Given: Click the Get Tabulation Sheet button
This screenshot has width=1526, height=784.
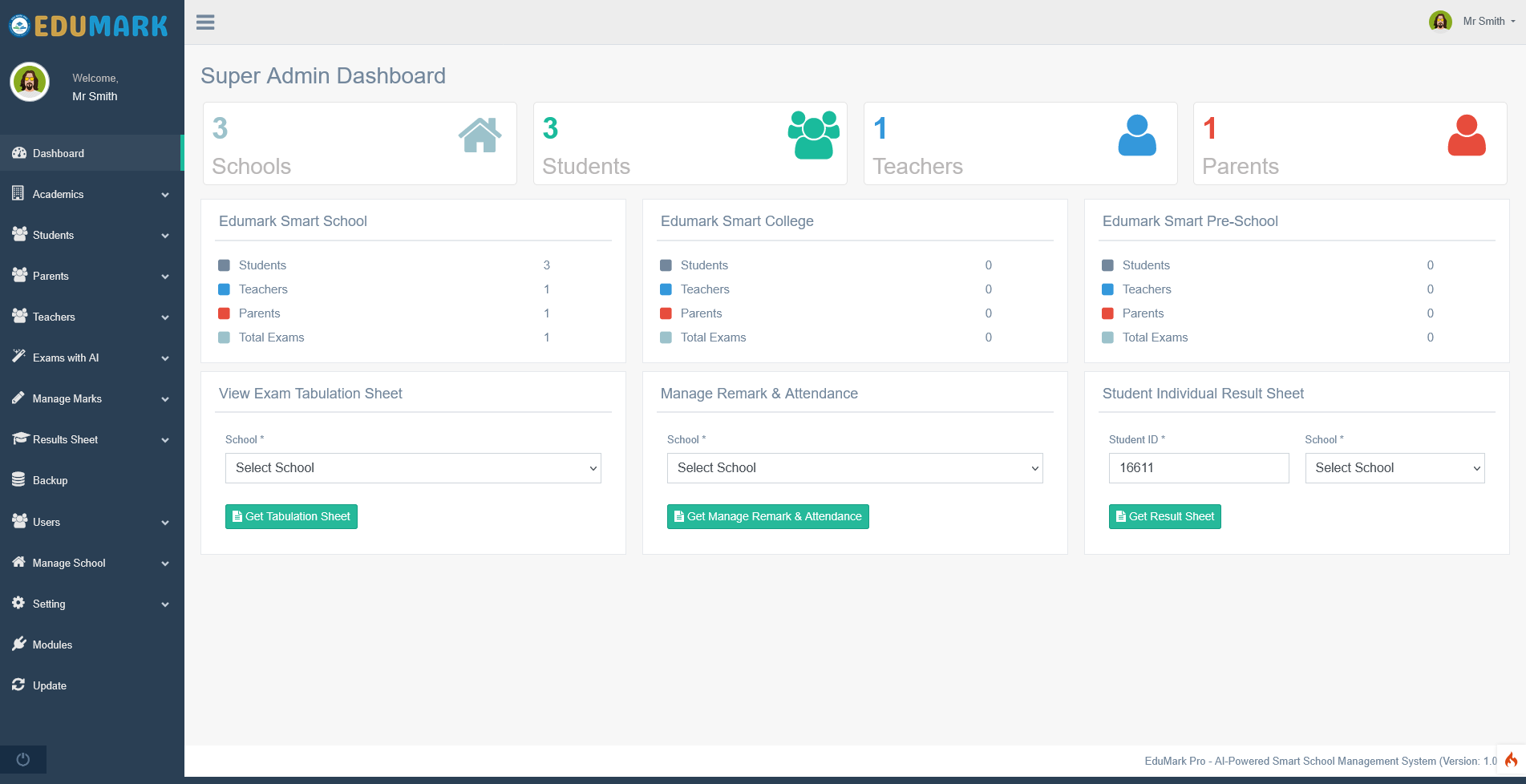Looking at the screenshot, I should (x=291, y=516).
